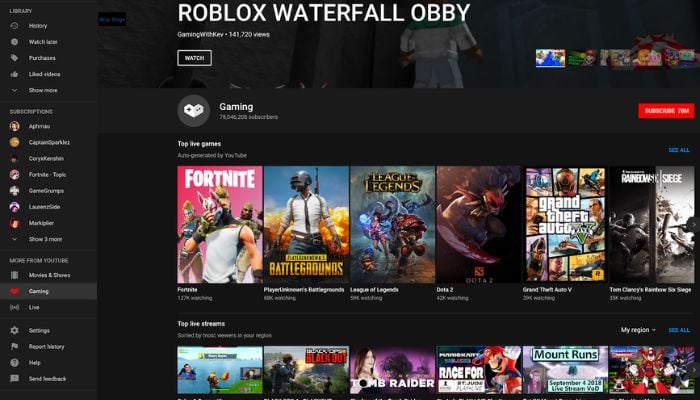Open CoryxKenshin subscription avatar

14,158
